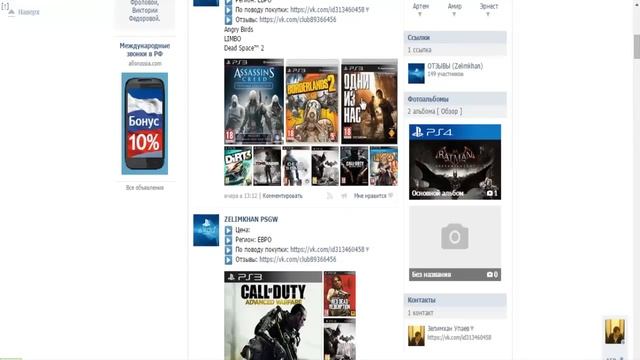Open the Red Dead Redemption cover
This screenshot has width=640, height=360.
click(x=340, y=294)
